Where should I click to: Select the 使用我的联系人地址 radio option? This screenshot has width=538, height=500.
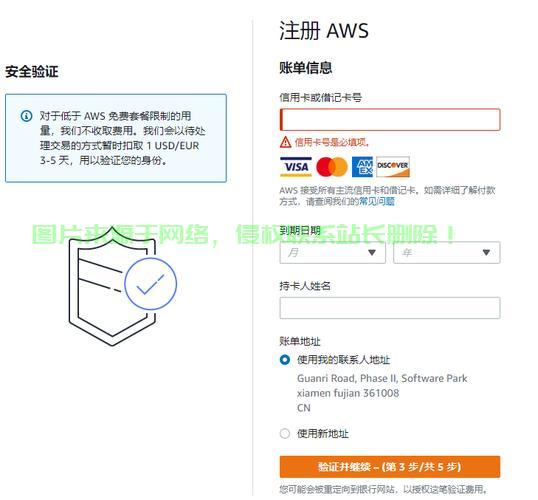click(x=285, y=360)
